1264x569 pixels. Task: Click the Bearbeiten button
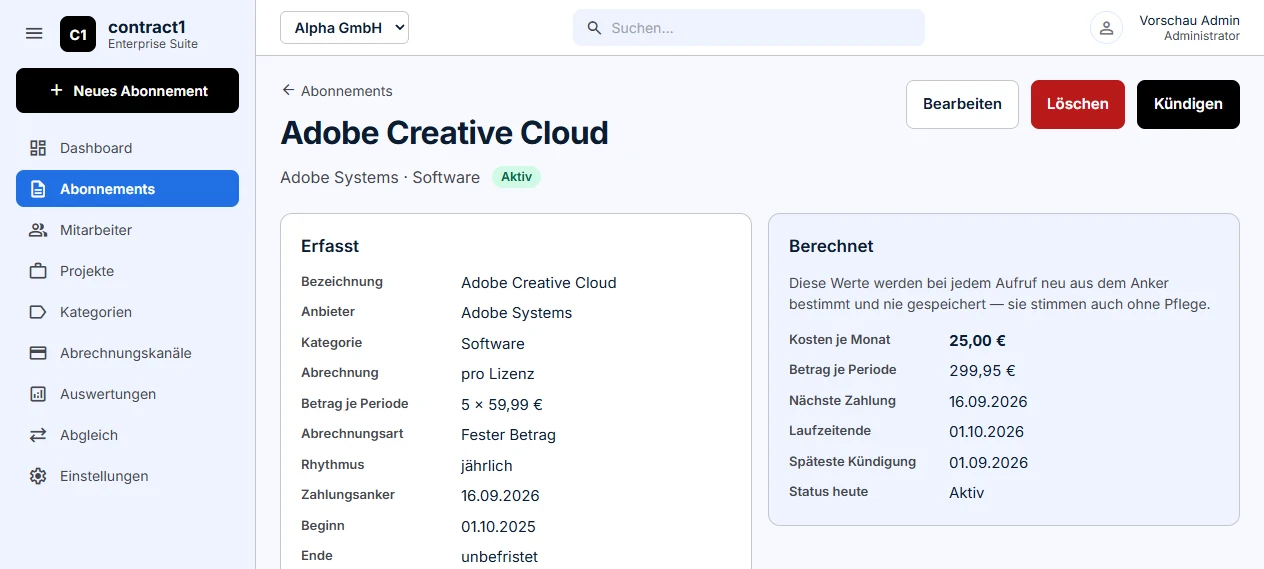pos(962,104)
